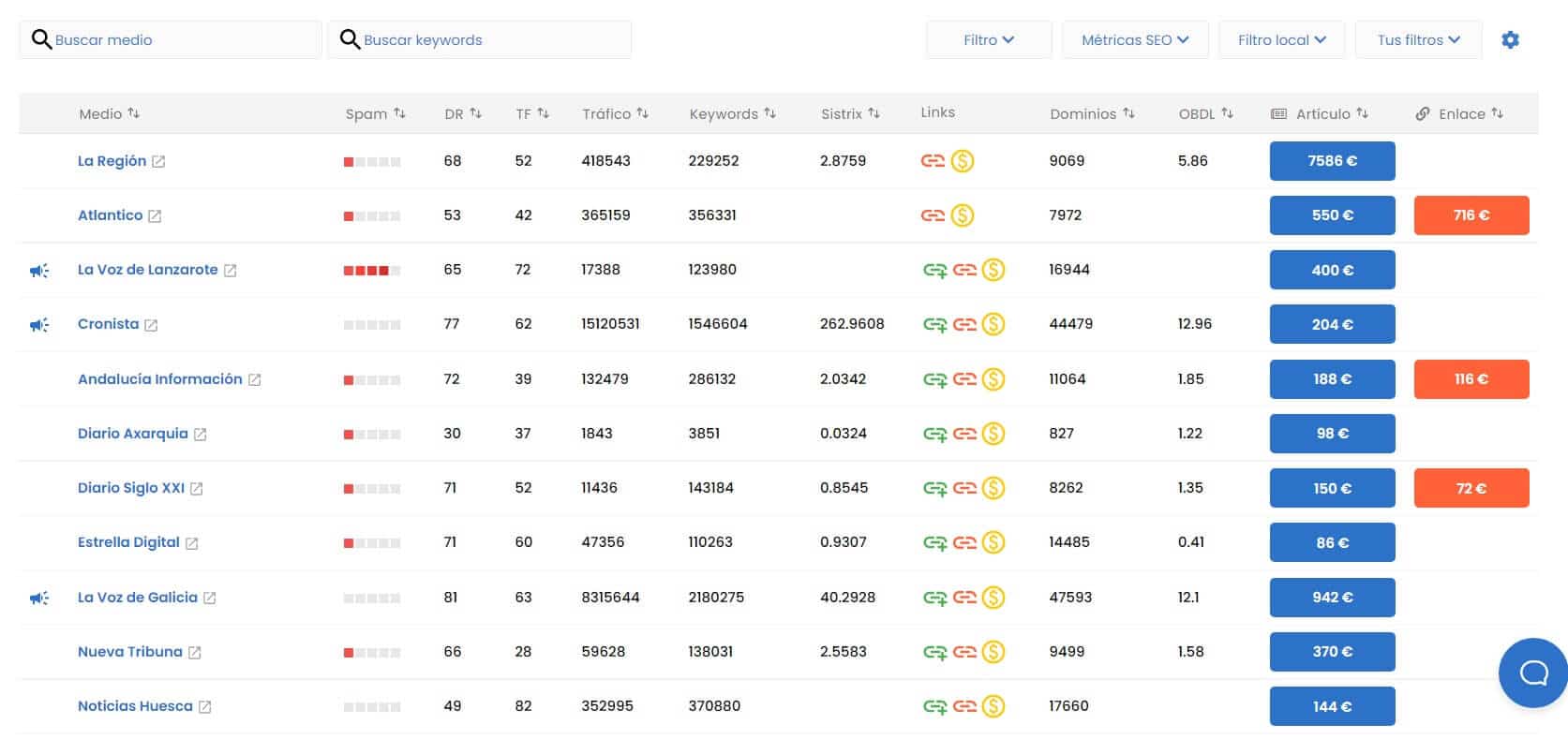Screen dimensions: 1568x739
Task: Click green link icon in Diario Siglo XXI row
Action: point(935,488)
